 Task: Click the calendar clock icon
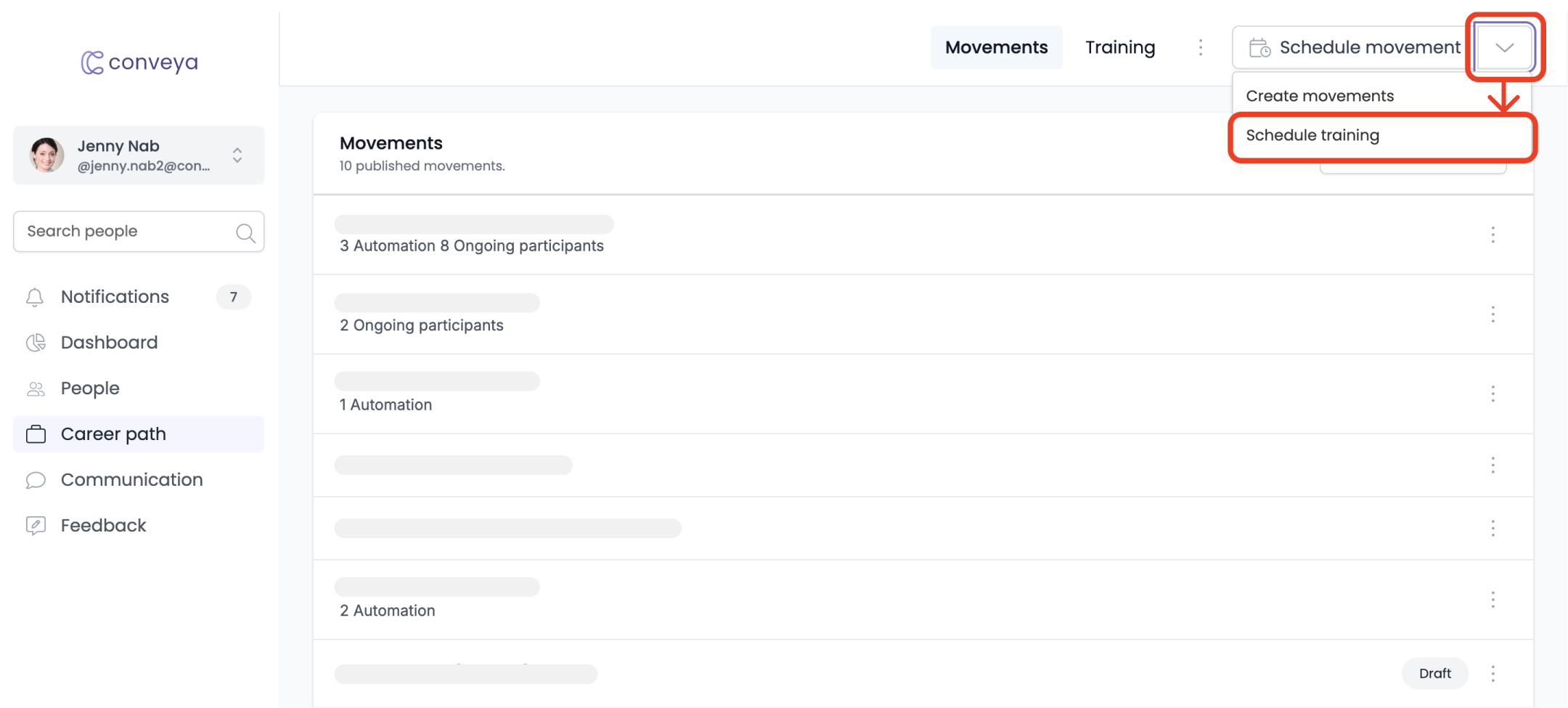click(x=1259, y=48)
